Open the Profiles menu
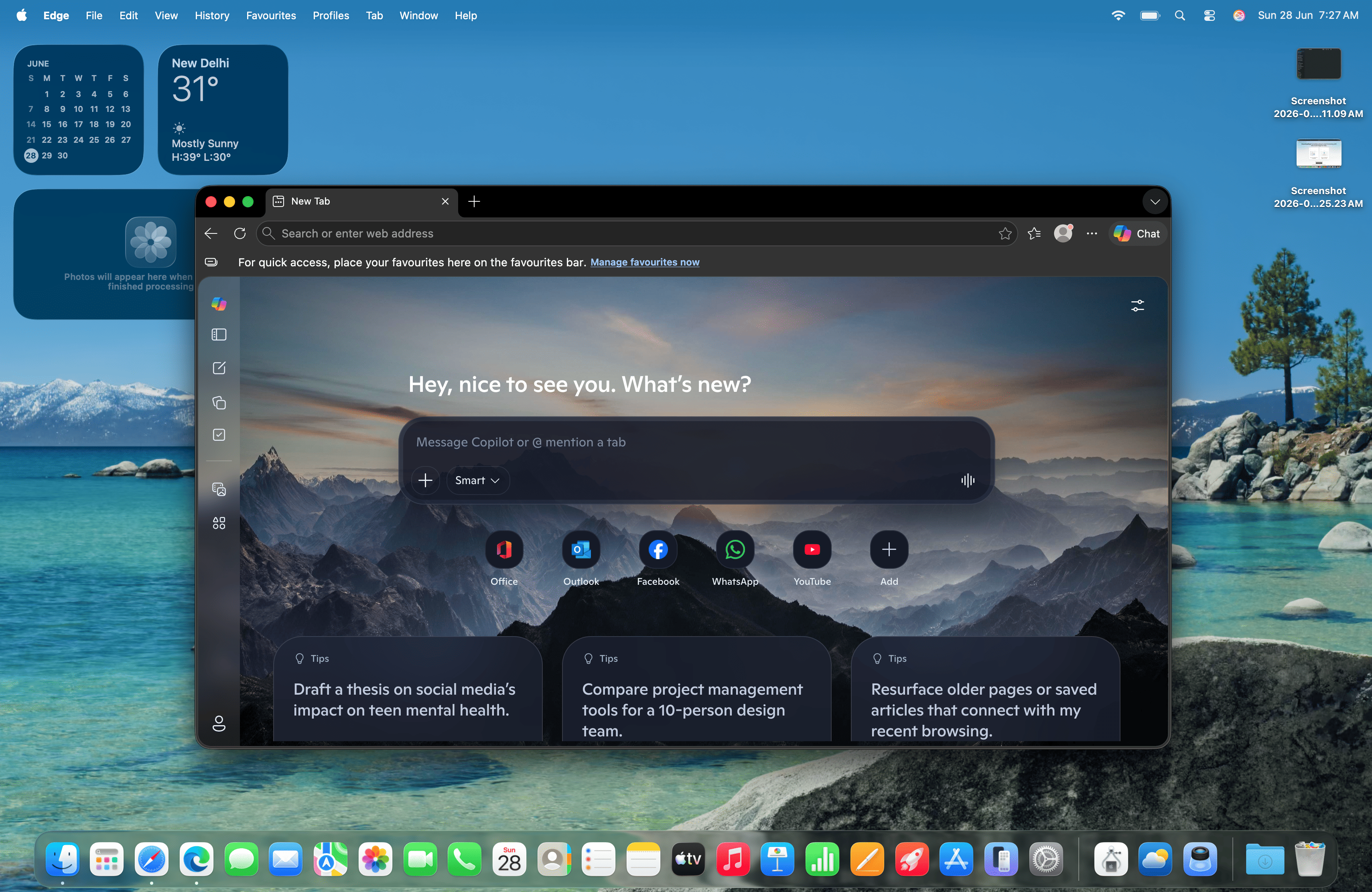Screen dimensions: 1372x892 331,16
